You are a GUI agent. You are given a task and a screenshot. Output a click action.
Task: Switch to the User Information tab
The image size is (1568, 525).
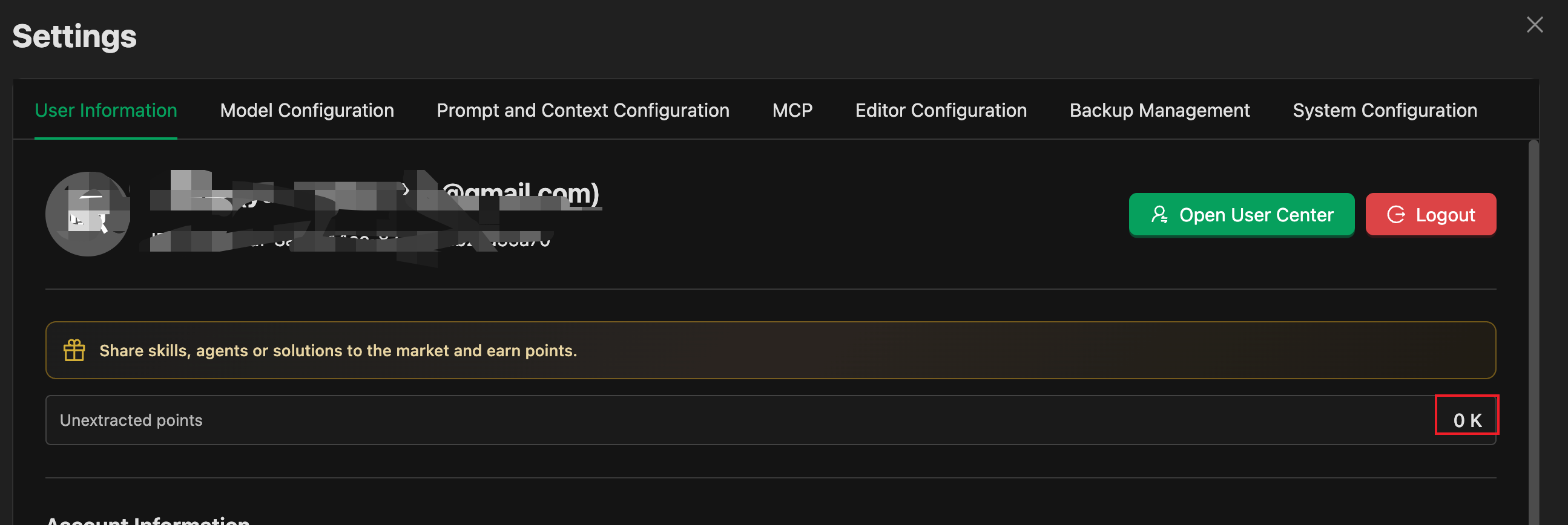coord(106,111)
